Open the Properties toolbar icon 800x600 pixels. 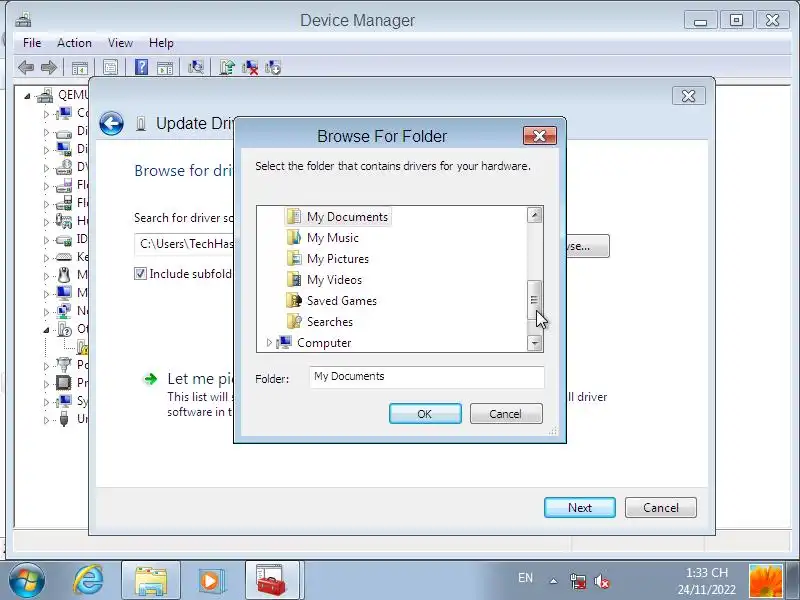click(110, 67)
